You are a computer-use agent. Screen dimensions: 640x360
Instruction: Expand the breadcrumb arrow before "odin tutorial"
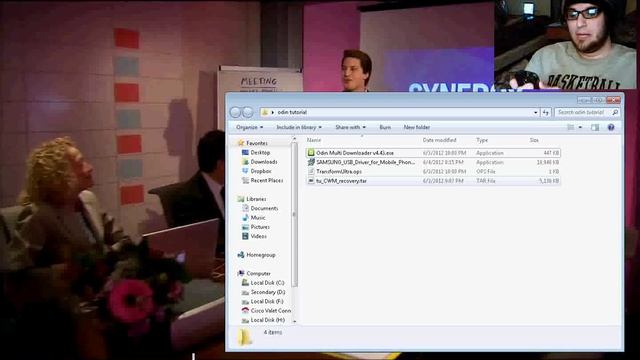(x=273, y=112)
